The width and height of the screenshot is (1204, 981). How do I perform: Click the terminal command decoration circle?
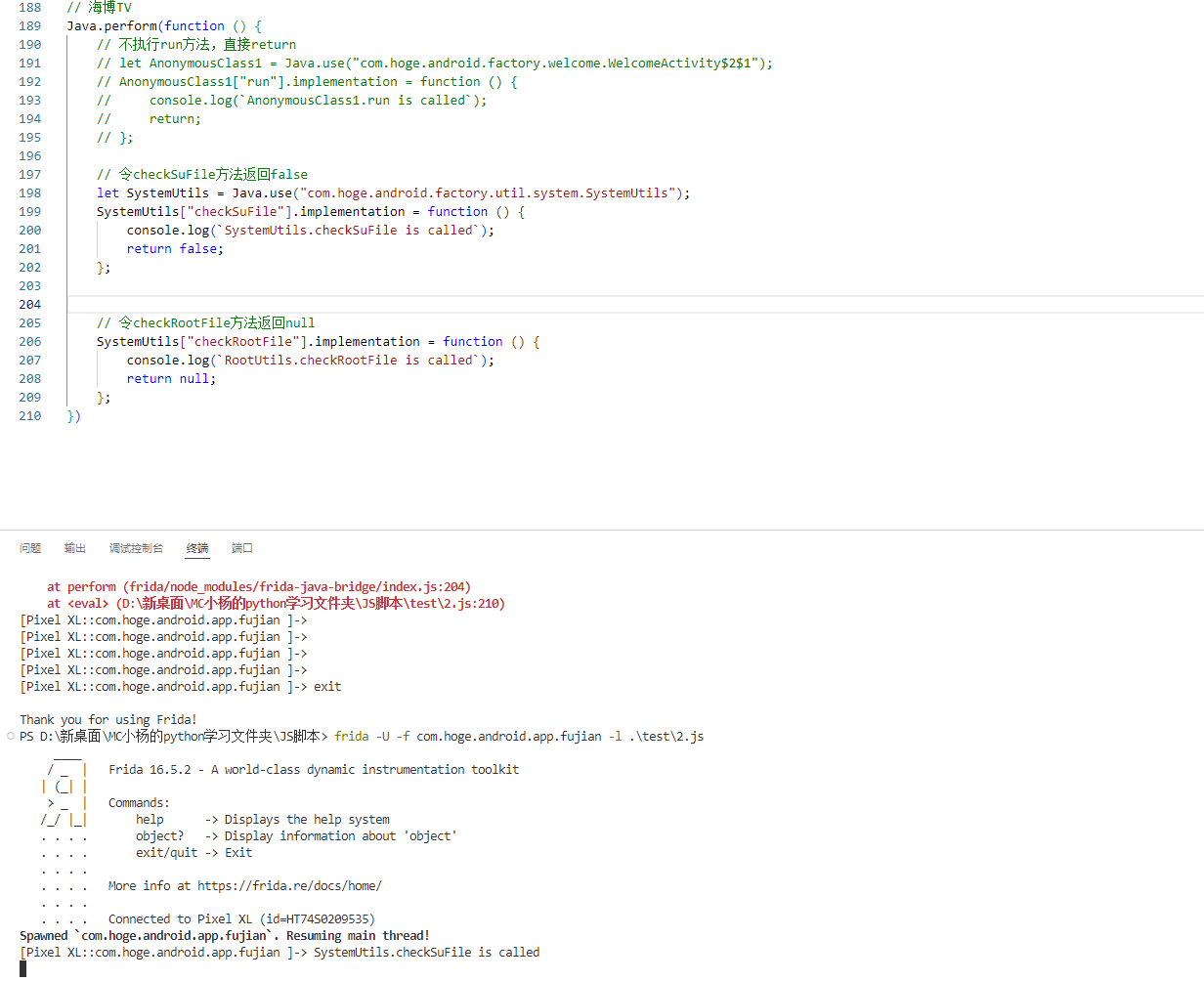coord(10,736)
